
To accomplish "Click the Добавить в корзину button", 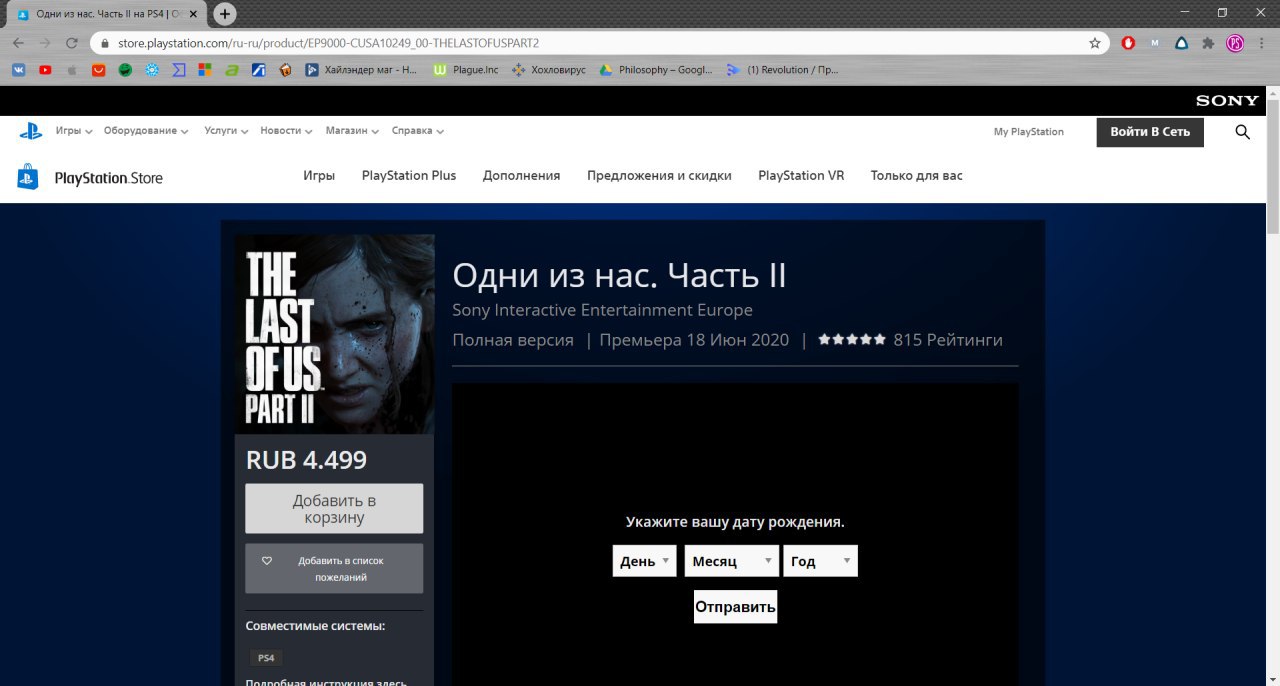I will click(334, 509).
